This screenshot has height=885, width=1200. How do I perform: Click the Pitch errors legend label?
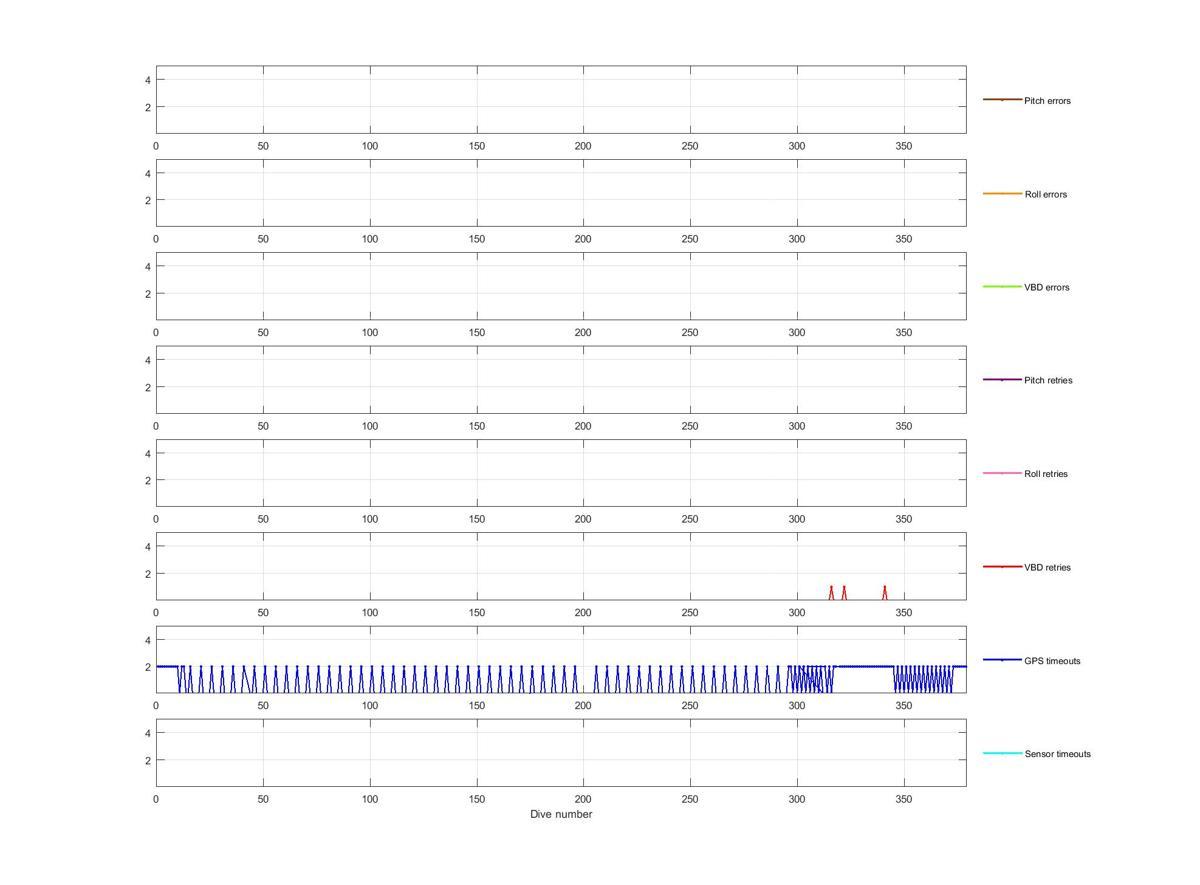coord(1047,101)
